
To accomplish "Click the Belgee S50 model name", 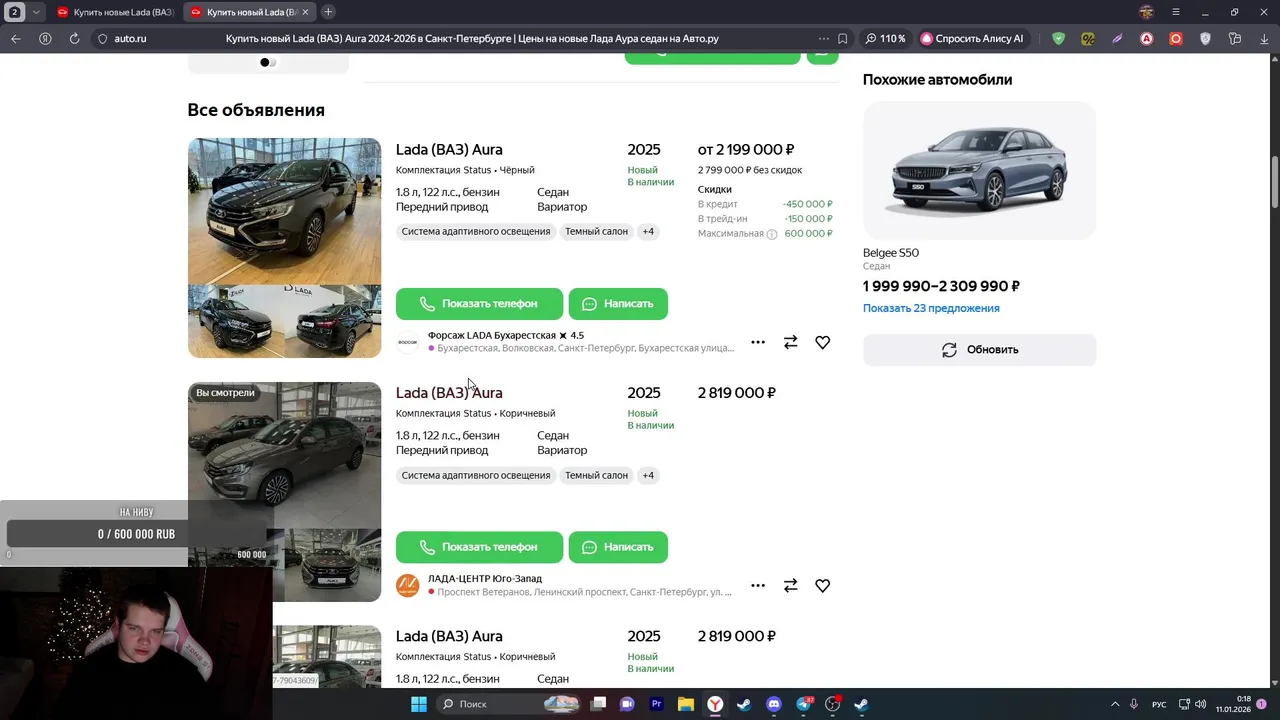I will tap(891, 253).
